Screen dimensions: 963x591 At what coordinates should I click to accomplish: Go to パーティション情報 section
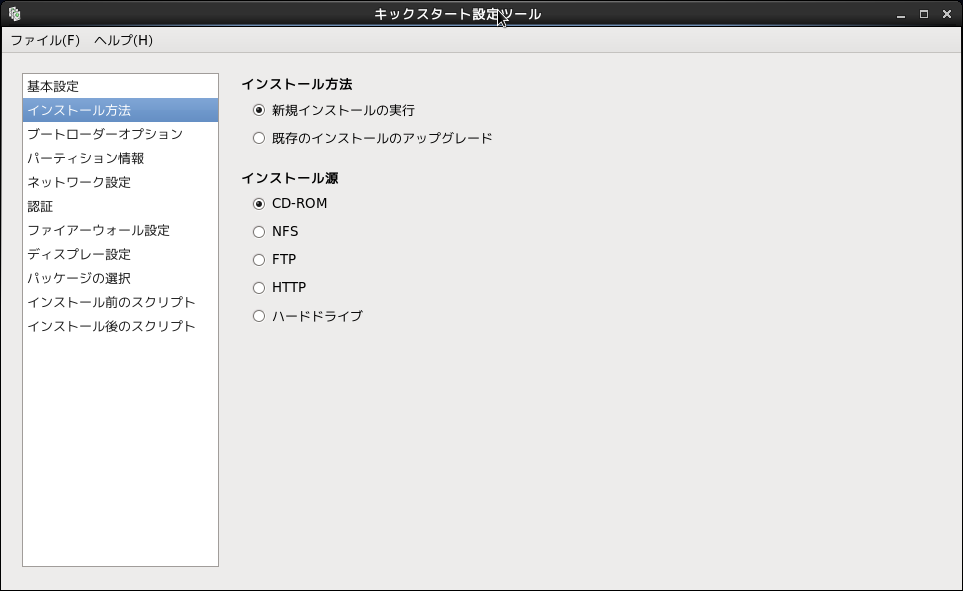(86, 158)
